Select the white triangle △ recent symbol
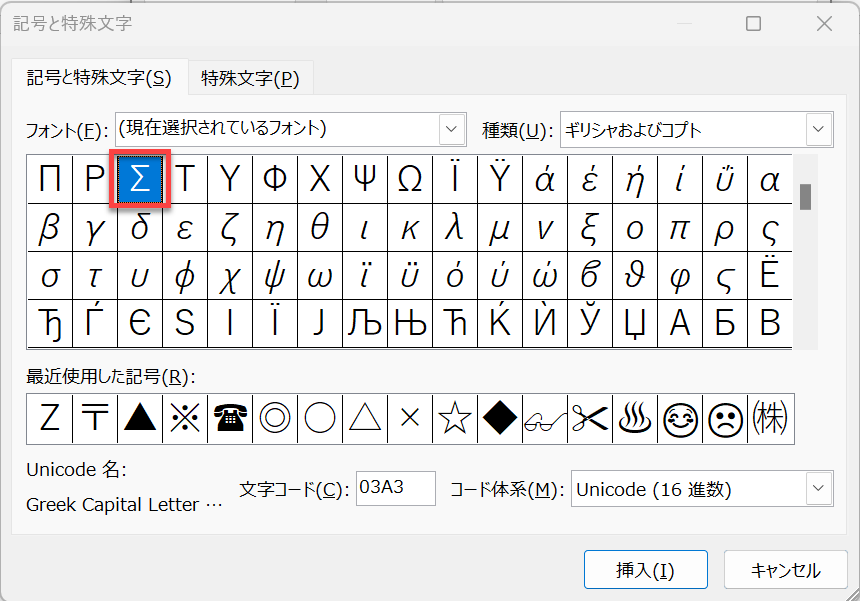Screen dimensions: 860x601 click(365, 418)
